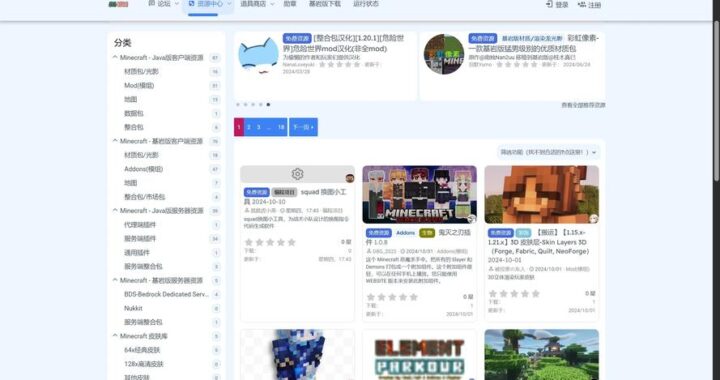Click the green tag on the 鬼灭之刃 card

(x=427, y=233)
